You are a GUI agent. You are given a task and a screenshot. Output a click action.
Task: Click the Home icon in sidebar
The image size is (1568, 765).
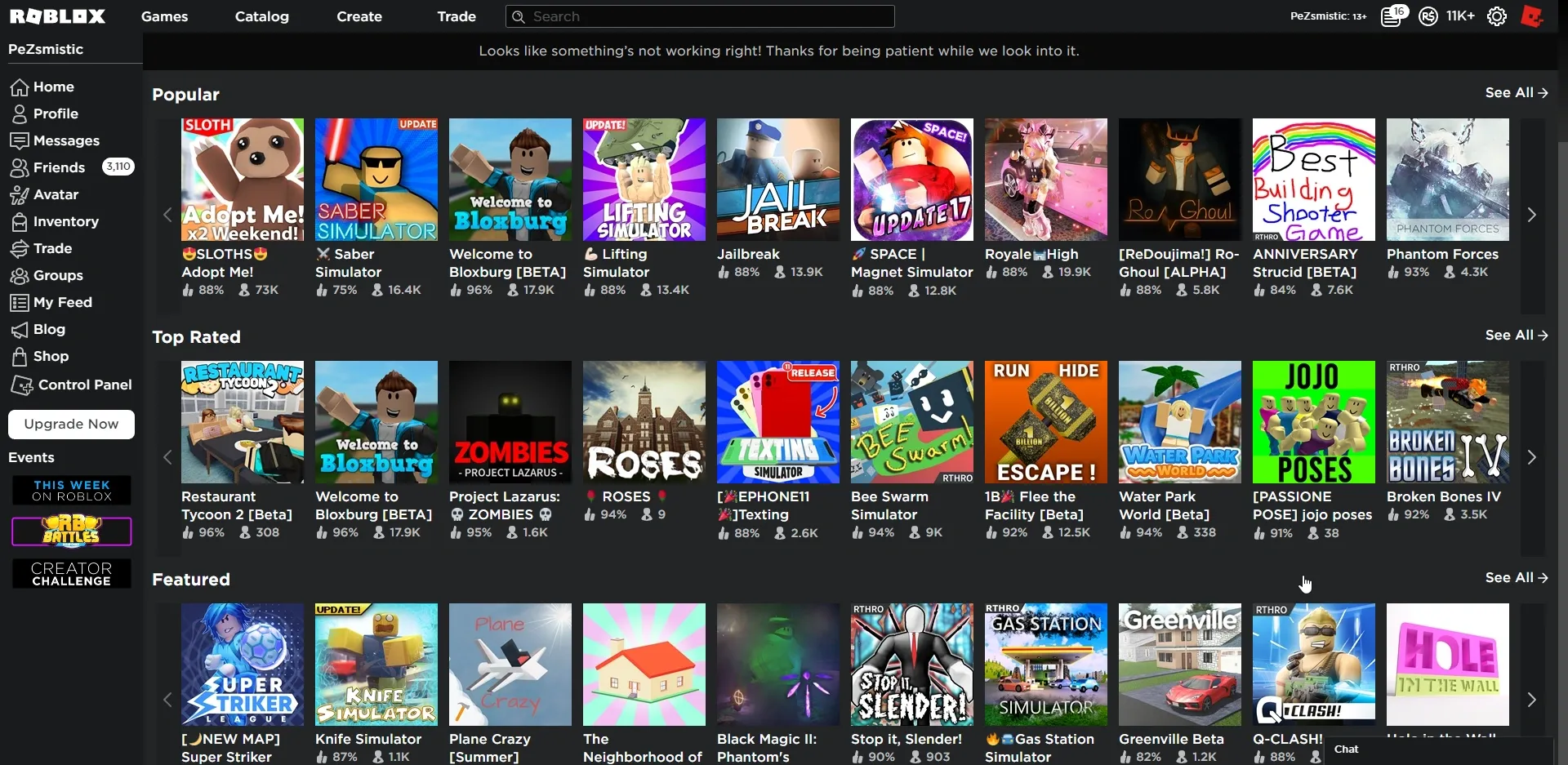click(20, 87)
